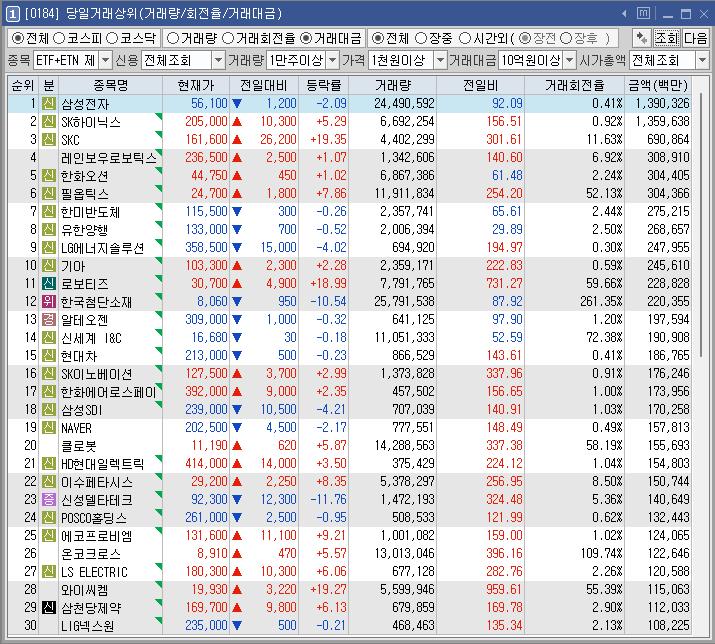Click the dark 신 badge for 로보티즈
Screen dimensions: 715x644
pos(49,283)
